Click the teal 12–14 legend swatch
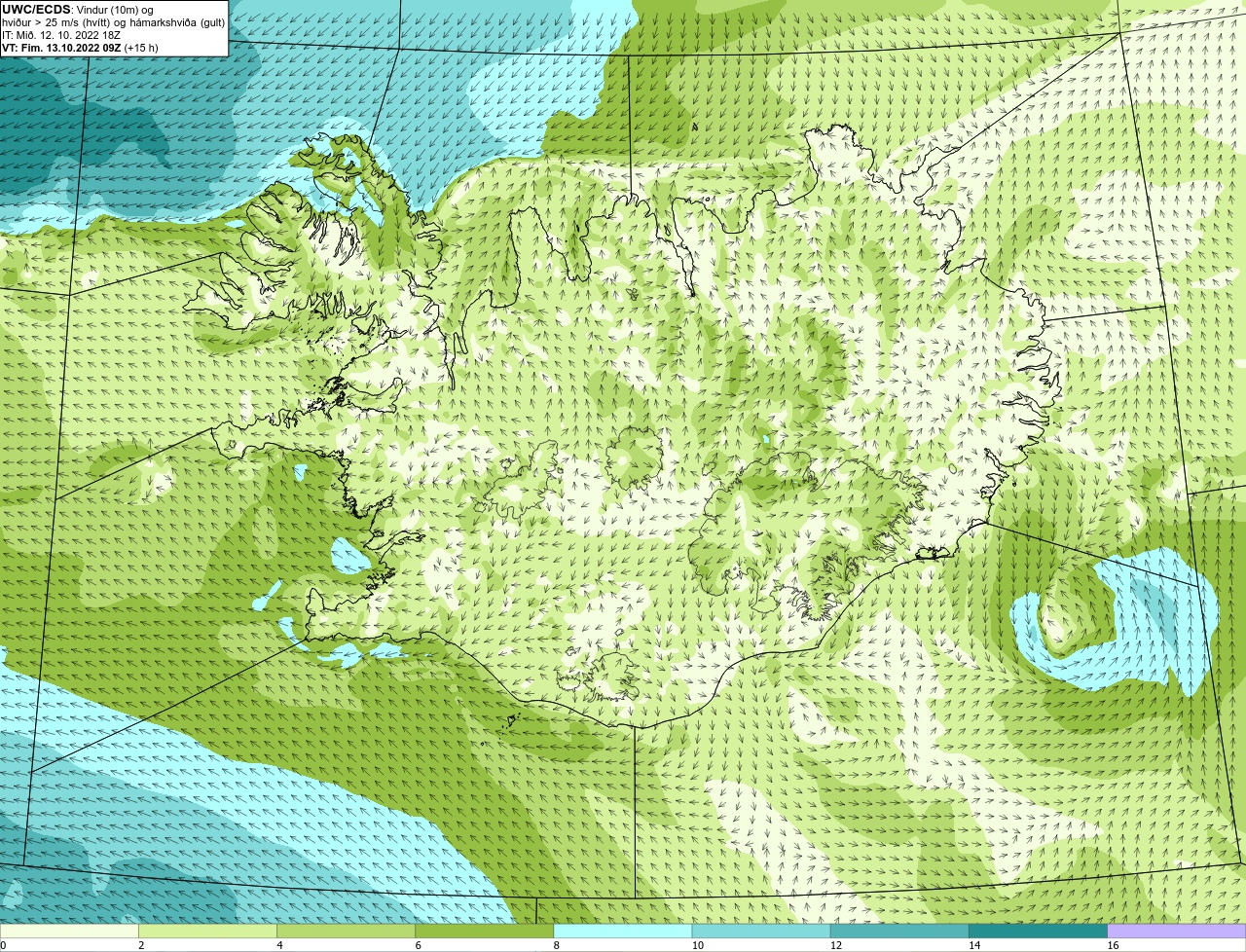Screen dimensions: 1246x952 [899, 932]
